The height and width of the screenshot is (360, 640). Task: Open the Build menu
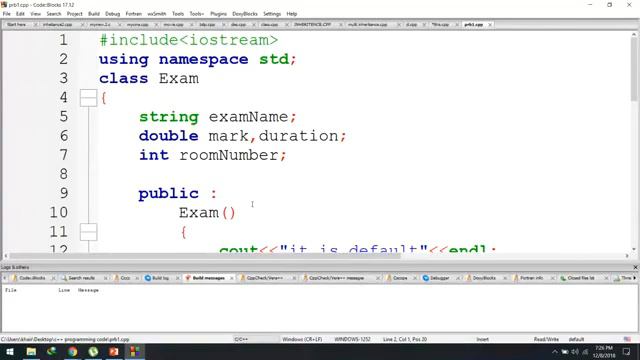[x=94, y=14]
